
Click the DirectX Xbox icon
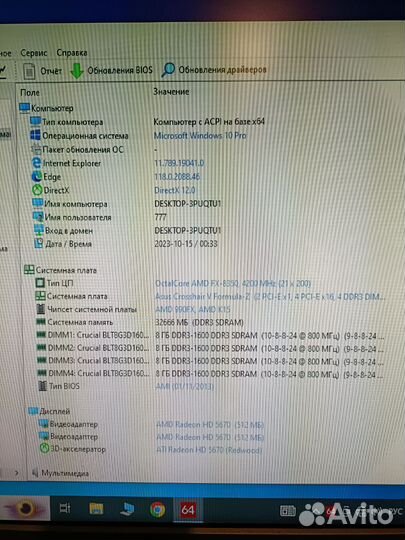coord(37,190)
